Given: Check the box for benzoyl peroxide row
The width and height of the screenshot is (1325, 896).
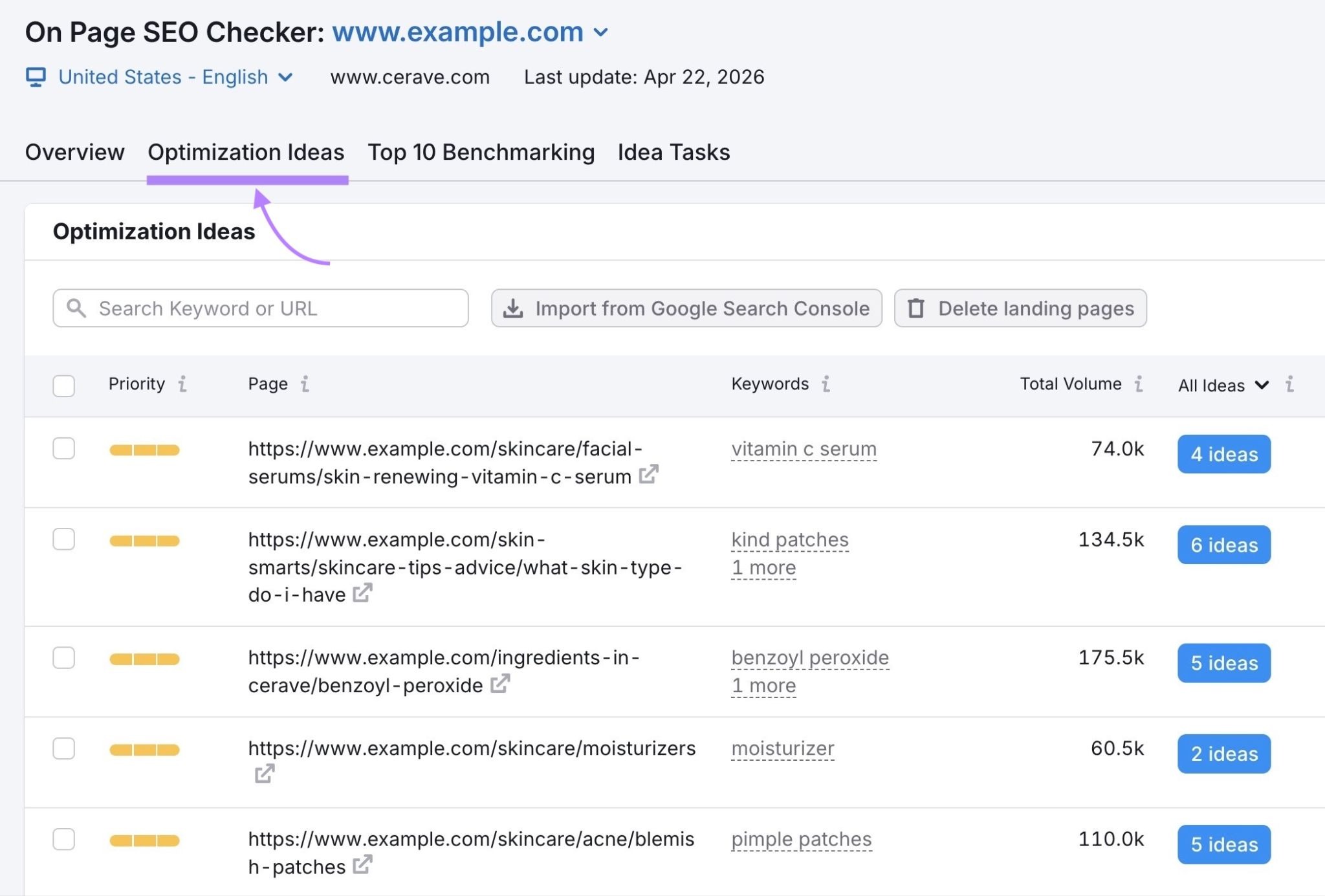Looking at the screenshot, I should (x=63, y=657).
